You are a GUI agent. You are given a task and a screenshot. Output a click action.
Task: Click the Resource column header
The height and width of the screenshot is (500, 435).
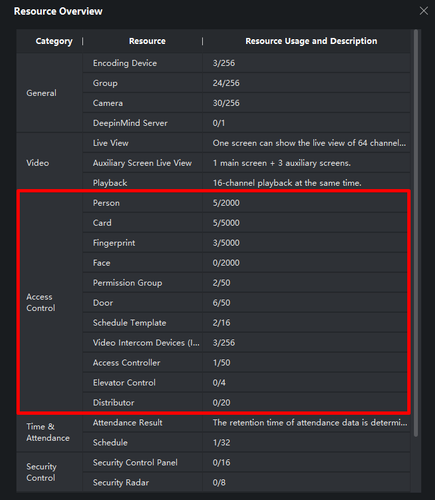pyautogui.click(x=147, y=41)
